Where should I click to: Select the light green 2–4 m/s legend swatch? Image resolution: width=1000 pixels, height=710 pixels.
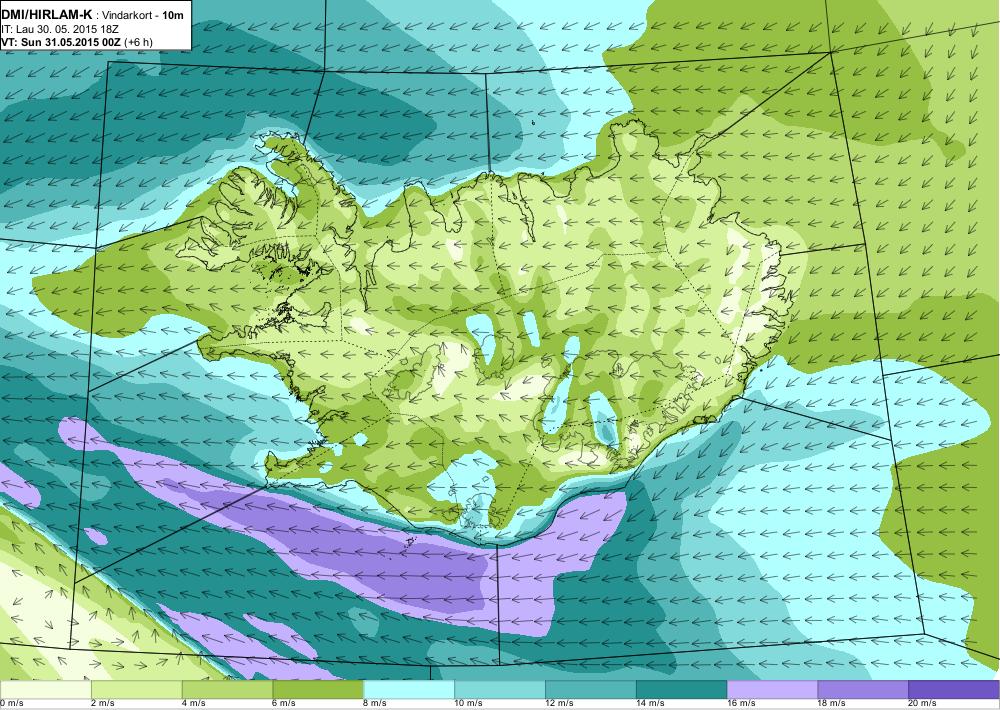click(x=136, y=690)
